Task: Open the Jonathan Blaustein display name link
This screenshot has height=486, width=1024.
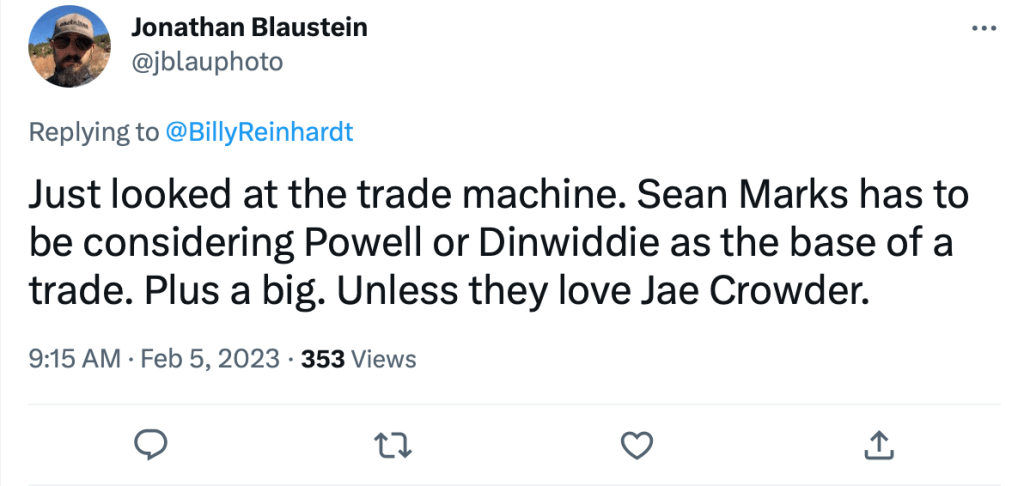Action: point(249,27)
